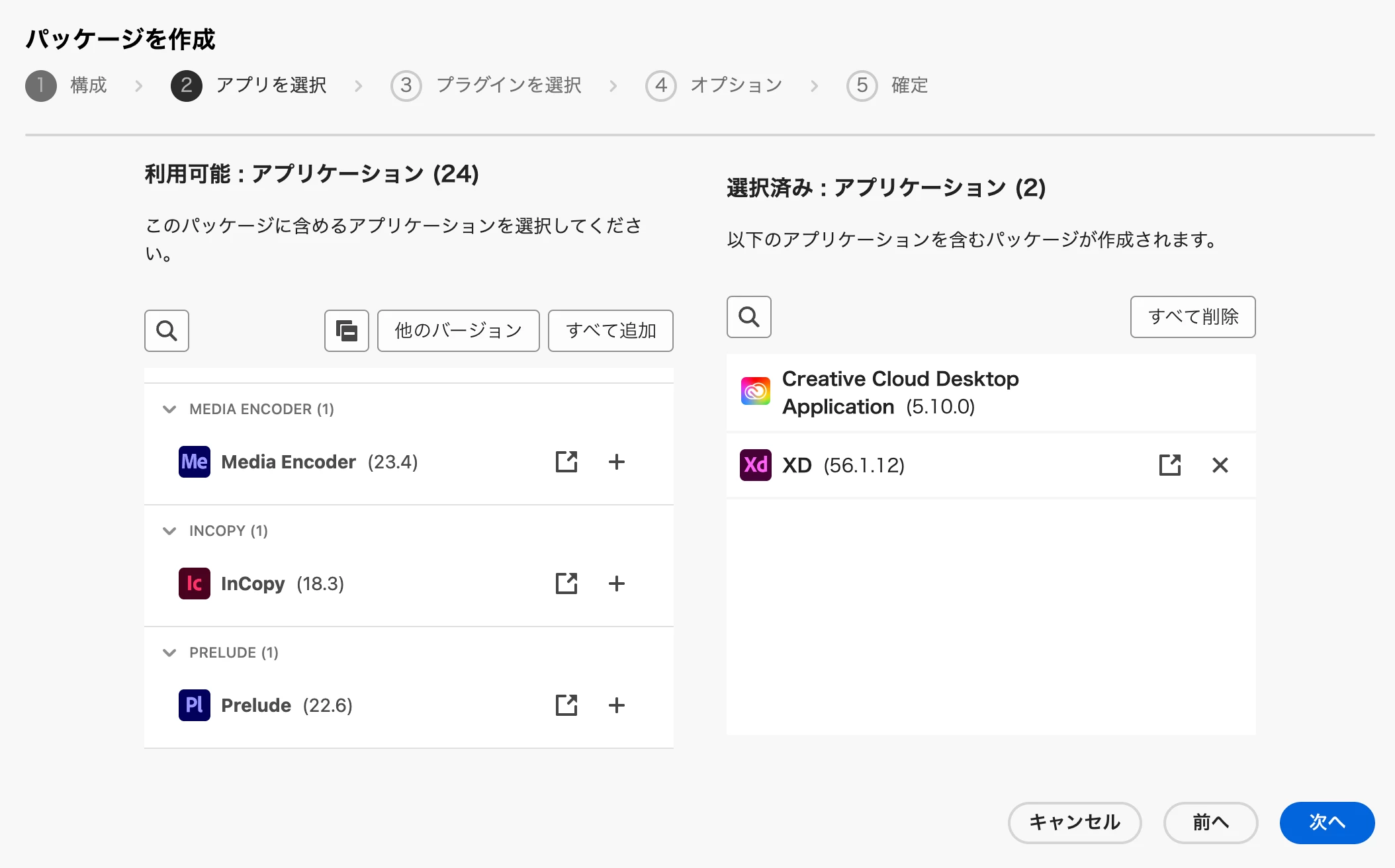
Task: Click 他のバージョン button
Action: 458,330
